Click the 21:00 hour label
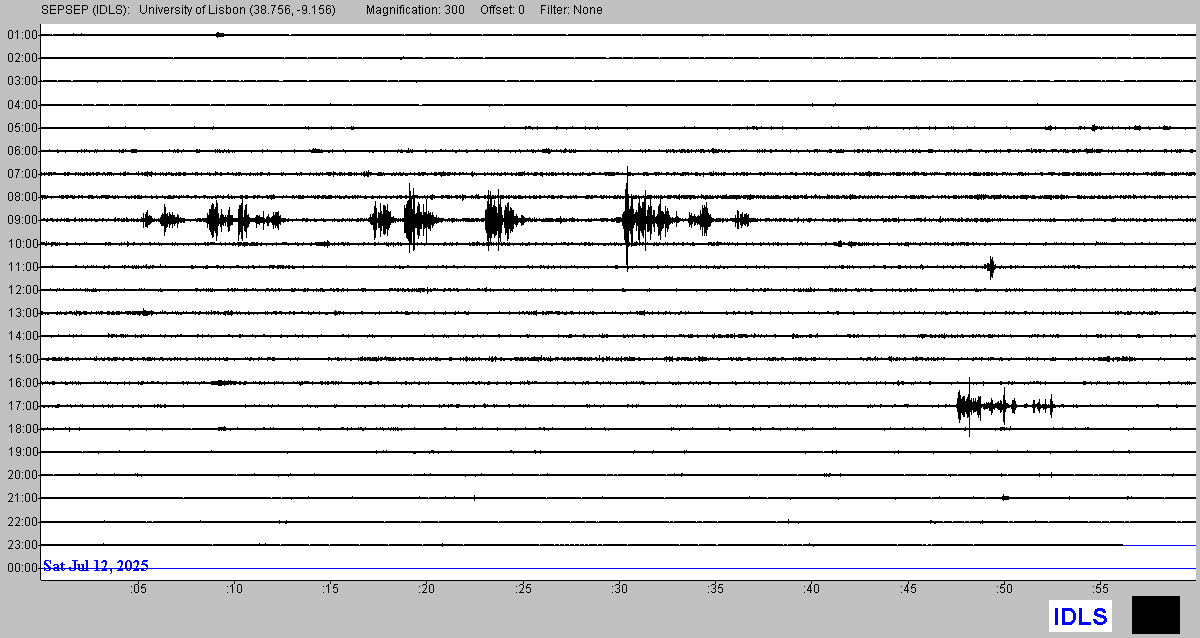This screenshot has height=638, width=1200. click(x=20, y=498)
